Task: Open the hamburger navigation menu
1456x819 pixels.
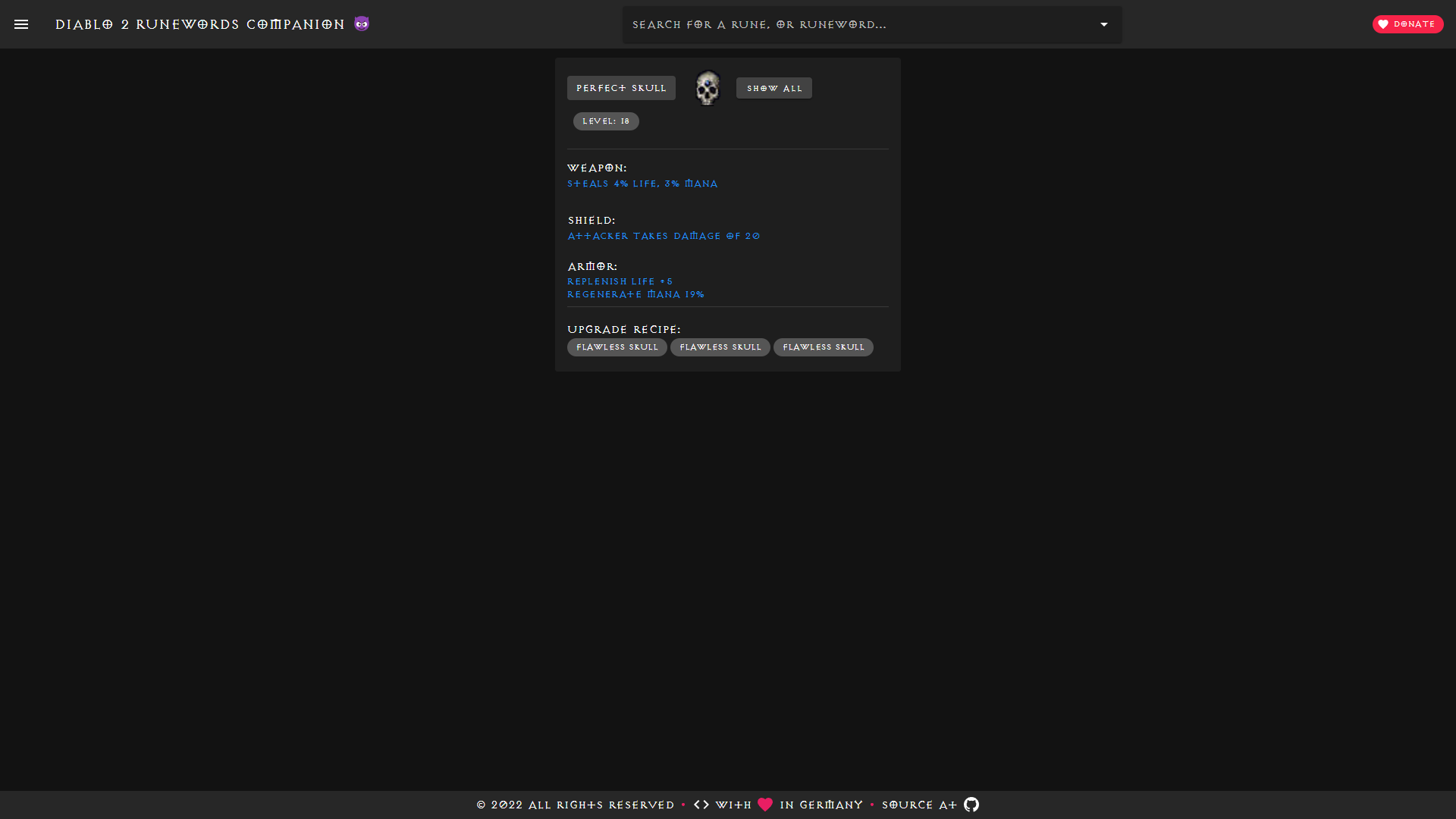Action: tap(21, 24)
